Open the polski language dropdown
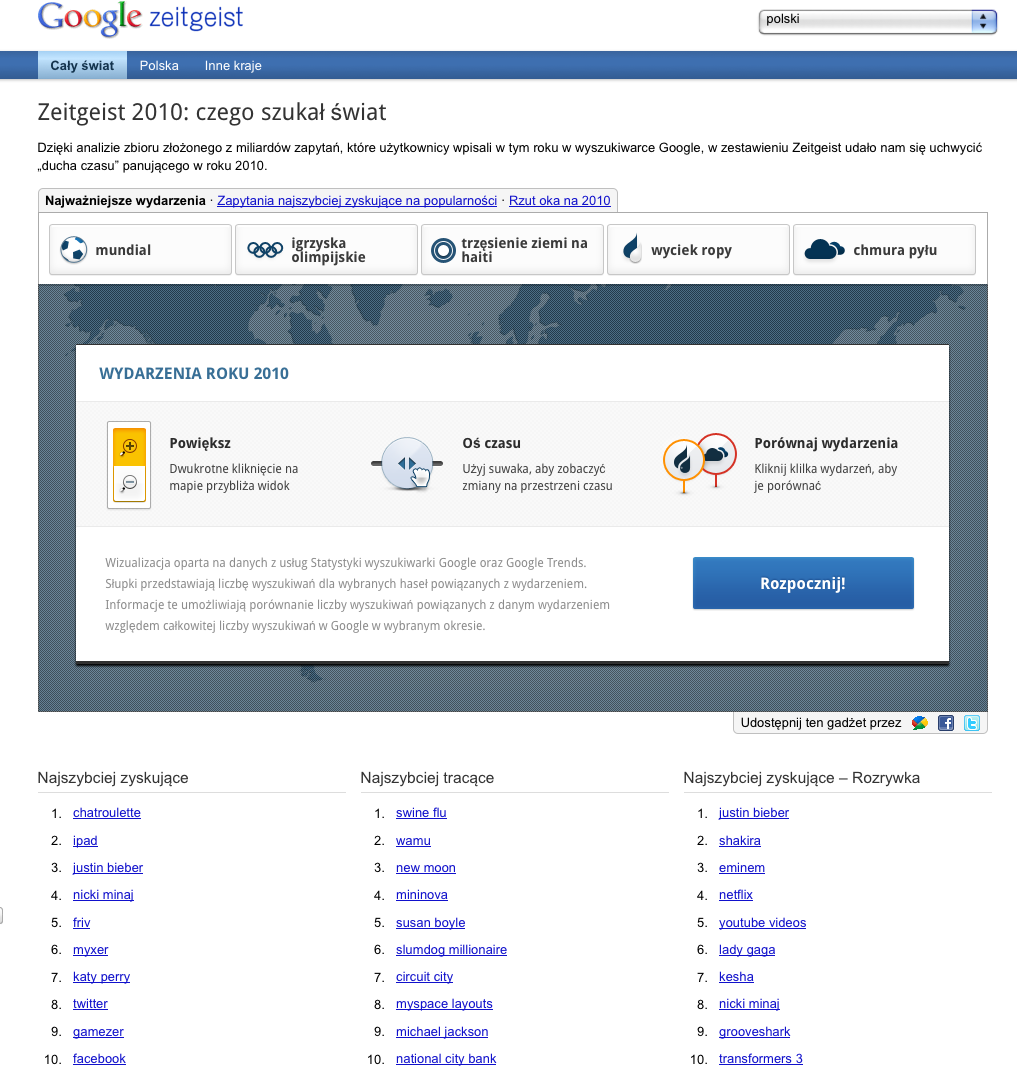 click(x=878, y=21)
